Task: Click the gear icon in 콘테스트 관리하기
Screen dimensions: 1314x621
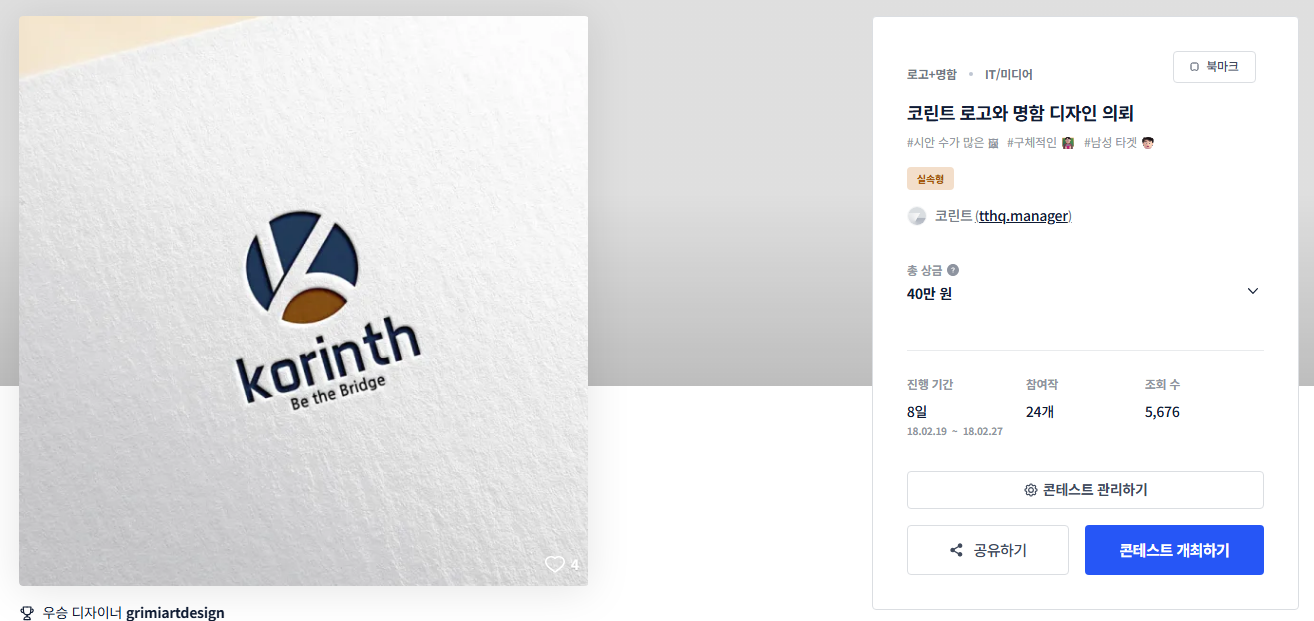Action: point(1031,490)
